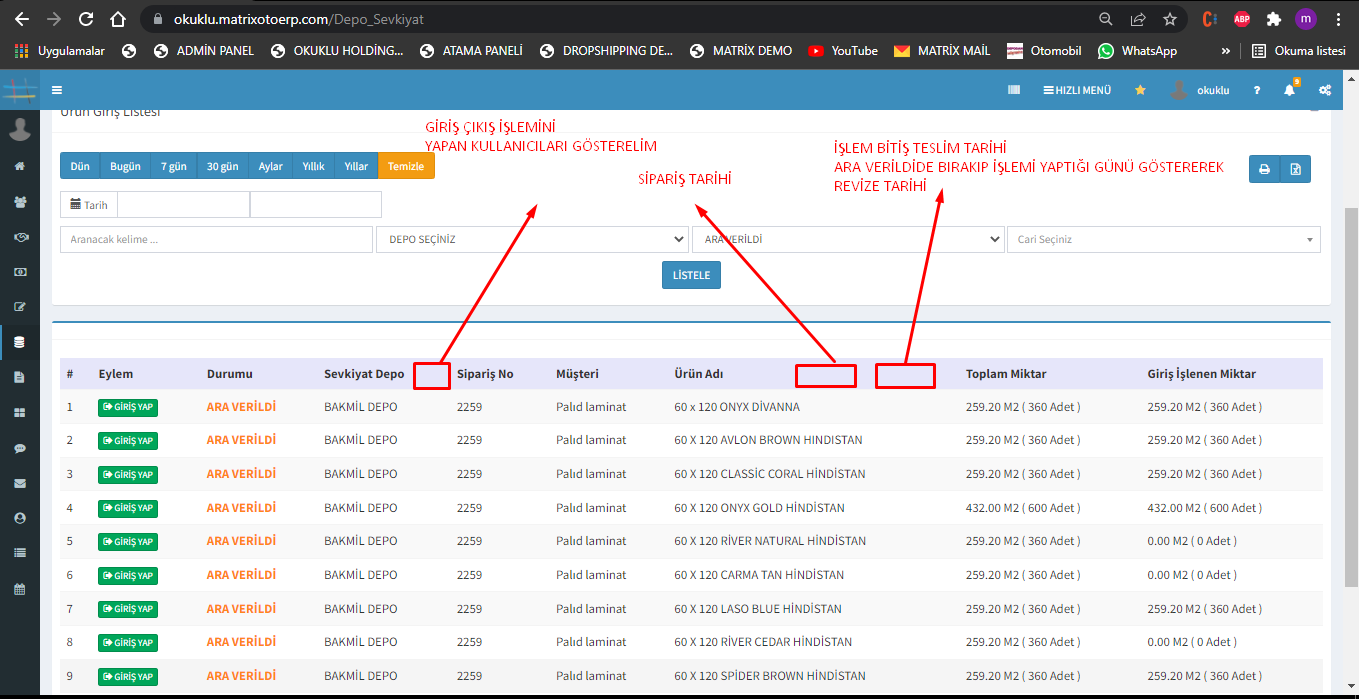This screenshot has height=699, width=1359.
Task: Click the printer icon button
Action: tap(1264, 169)
